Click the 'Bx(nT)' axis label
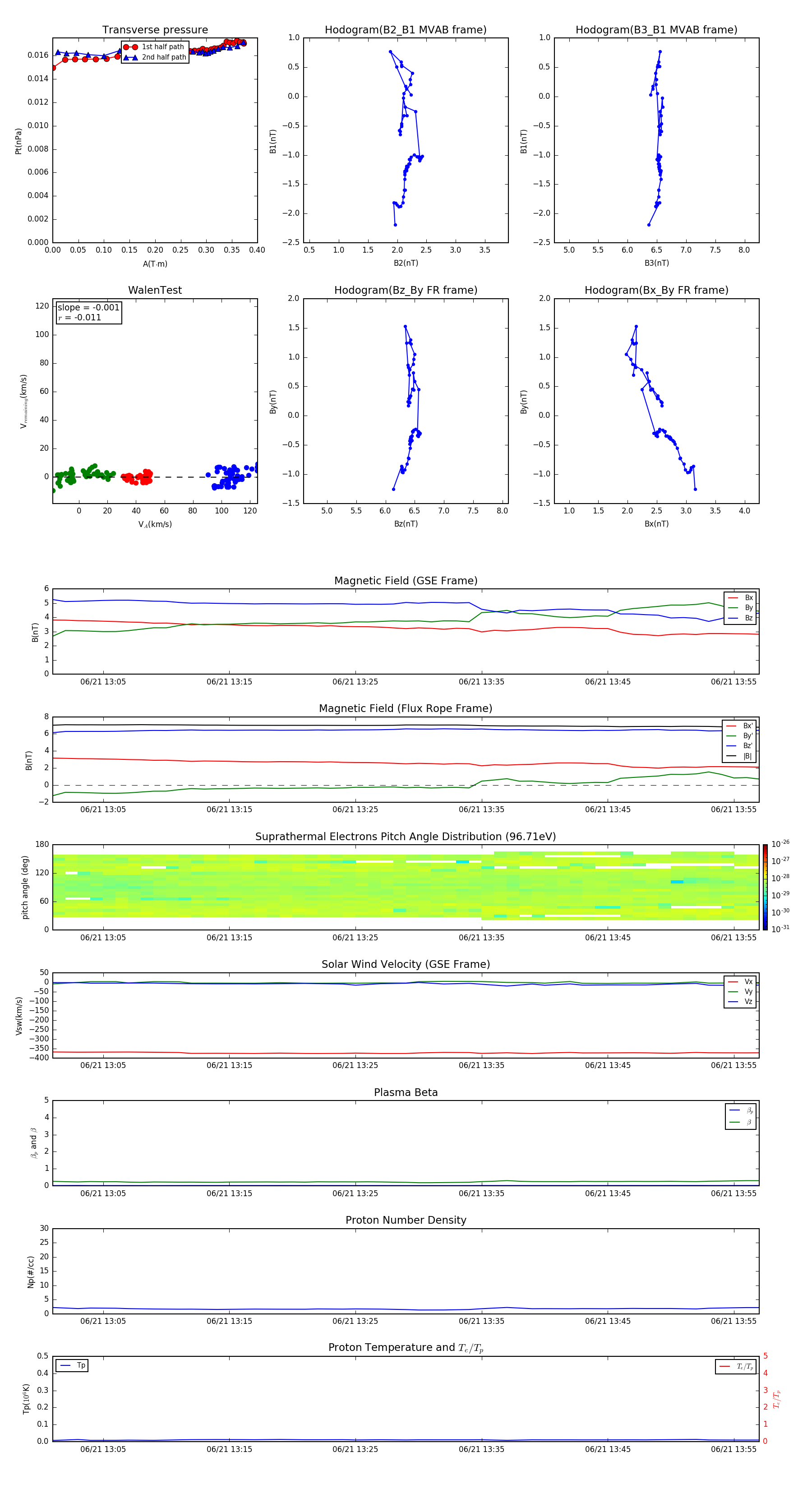Screen dimensions: 812x1489 [656, 524]
